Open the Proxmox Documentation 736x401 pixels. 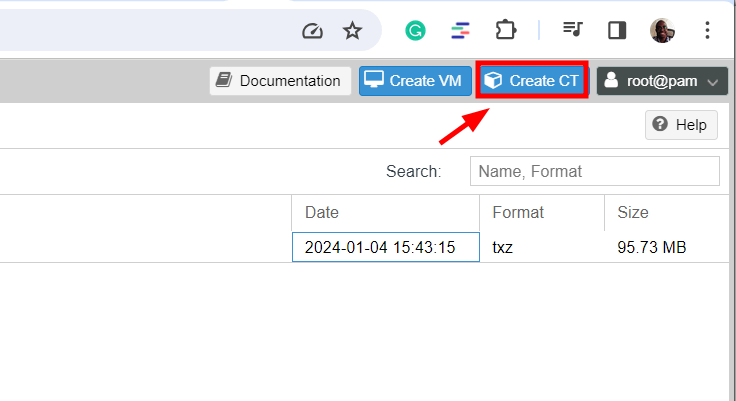[x=280, y=81]
